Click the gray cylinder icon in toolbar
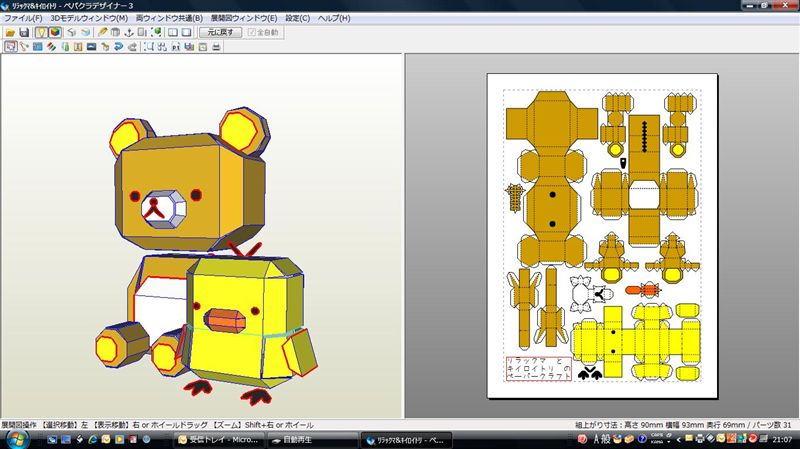 click(115, 32)
